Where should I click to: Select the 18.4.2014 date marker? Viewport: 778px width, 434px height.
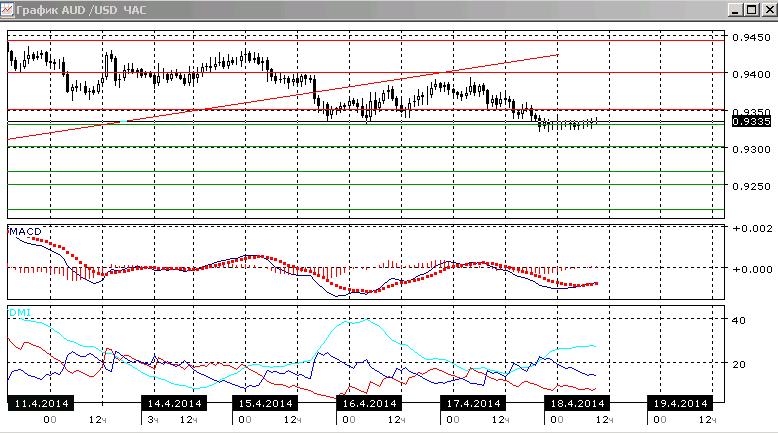577,403
